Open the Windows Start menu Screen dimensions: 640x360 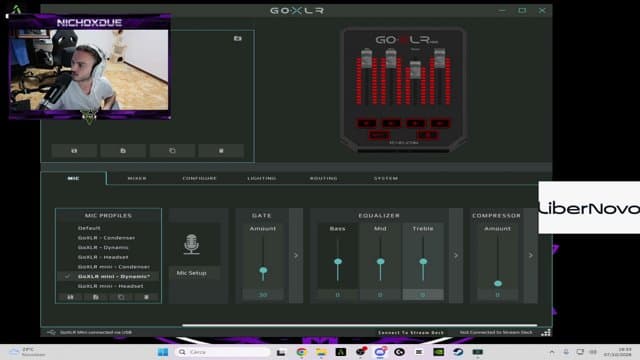click(163, 352)
